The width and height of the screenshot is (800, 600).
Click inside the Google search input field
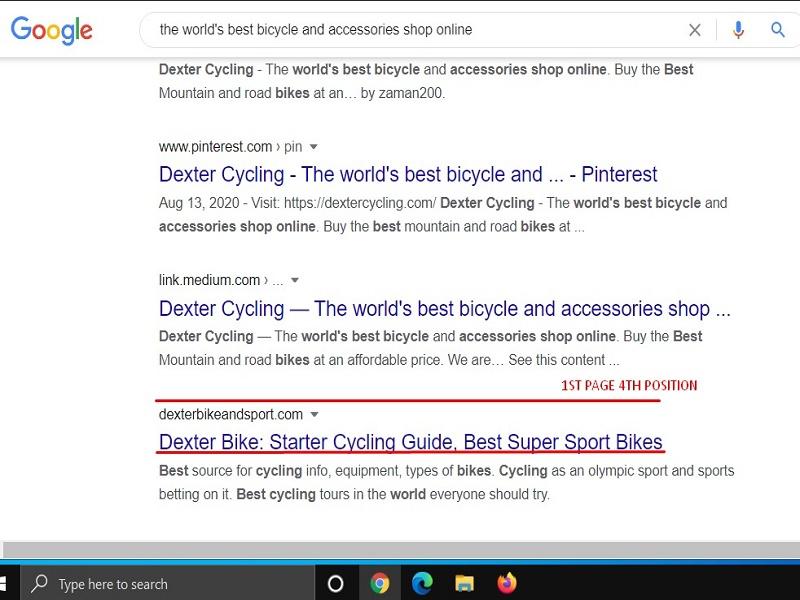click(x=400, y=31)
